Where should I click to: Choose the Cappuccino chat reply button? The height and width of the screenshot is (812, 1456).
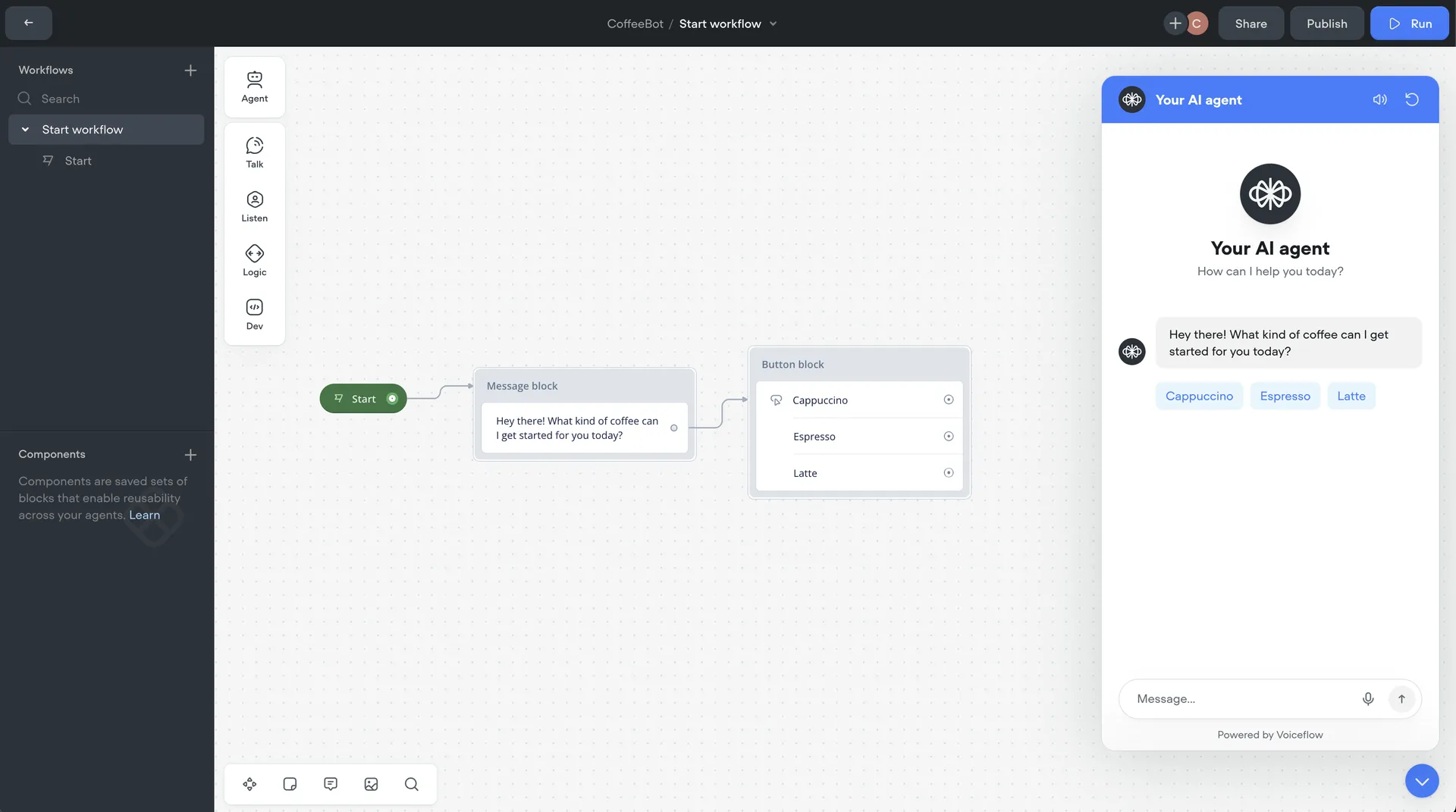click(x=1199, y=397)
